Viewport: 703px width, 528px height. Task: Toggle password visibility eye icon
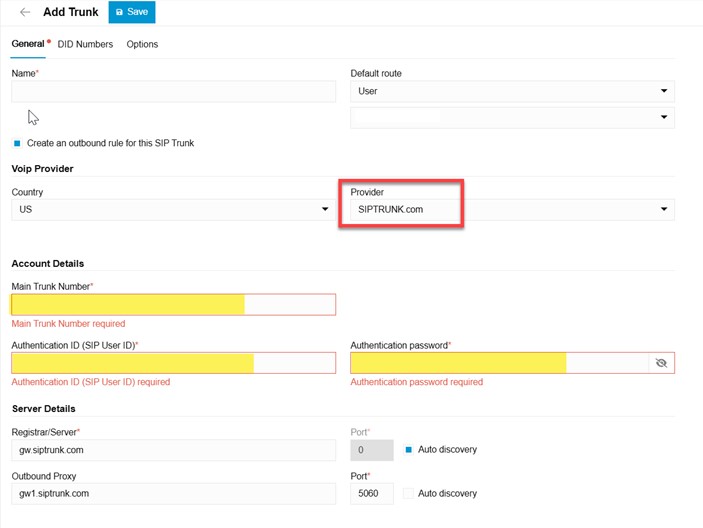pyautogui.click(x=661, y=363)
